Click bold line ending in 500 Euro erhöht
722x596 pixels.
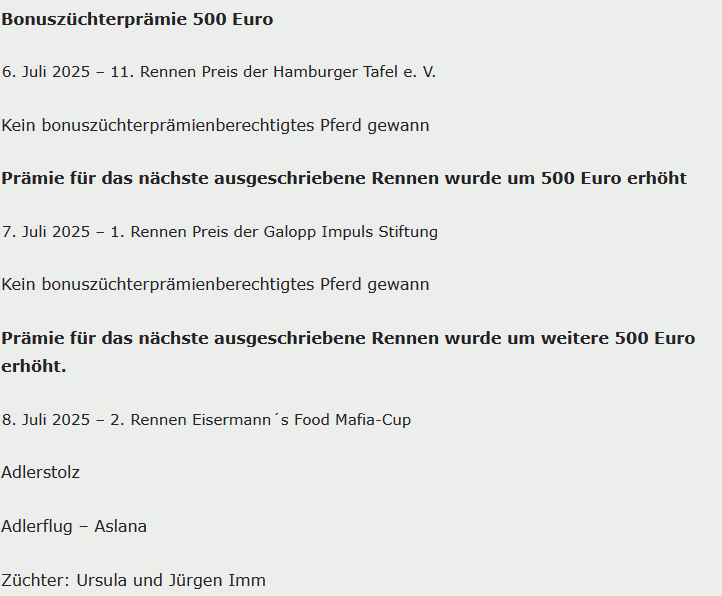coord(344,178)
